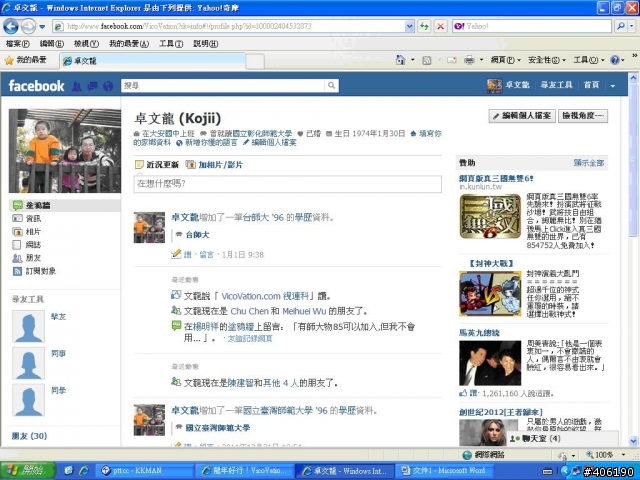Click the 近況更新 composer tab
This screenshot has height=480, width=640.
coord(157,164)
